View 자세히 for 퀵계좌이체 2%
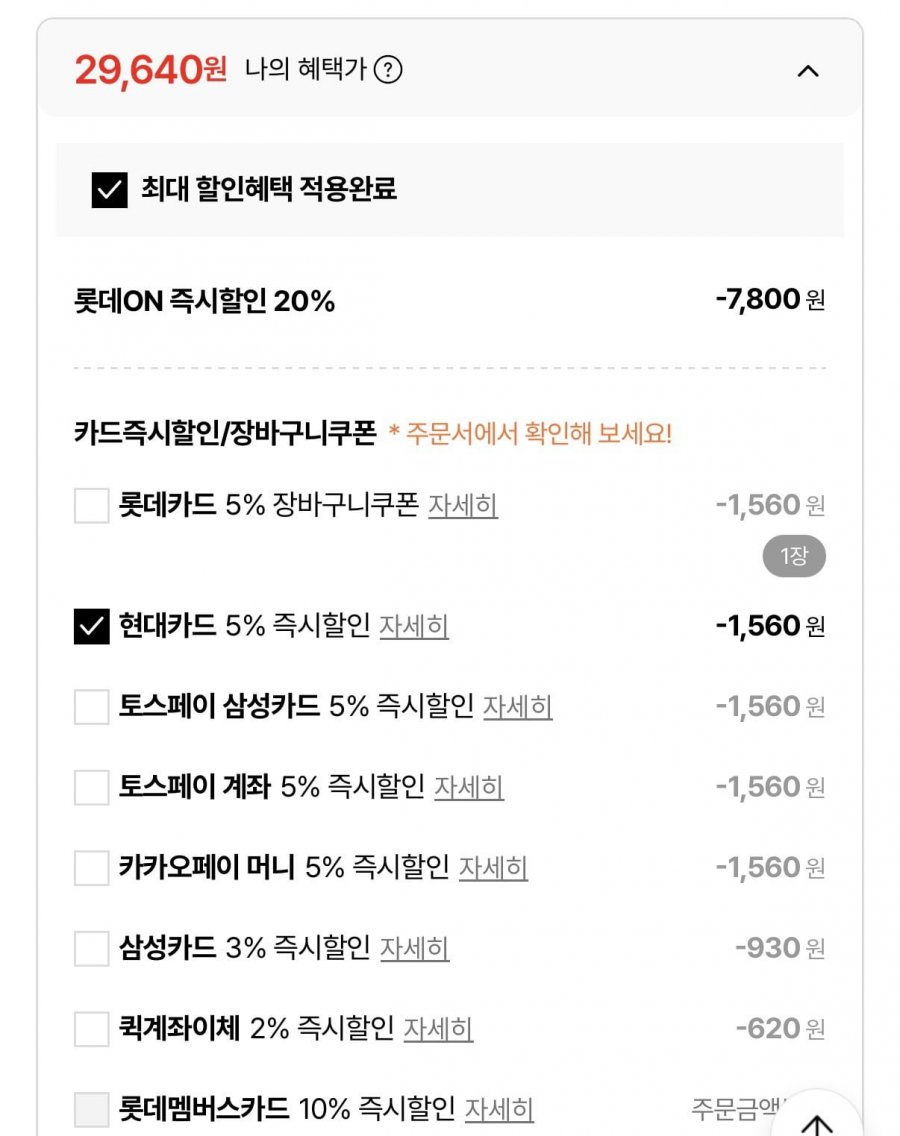 point(438,1028)
